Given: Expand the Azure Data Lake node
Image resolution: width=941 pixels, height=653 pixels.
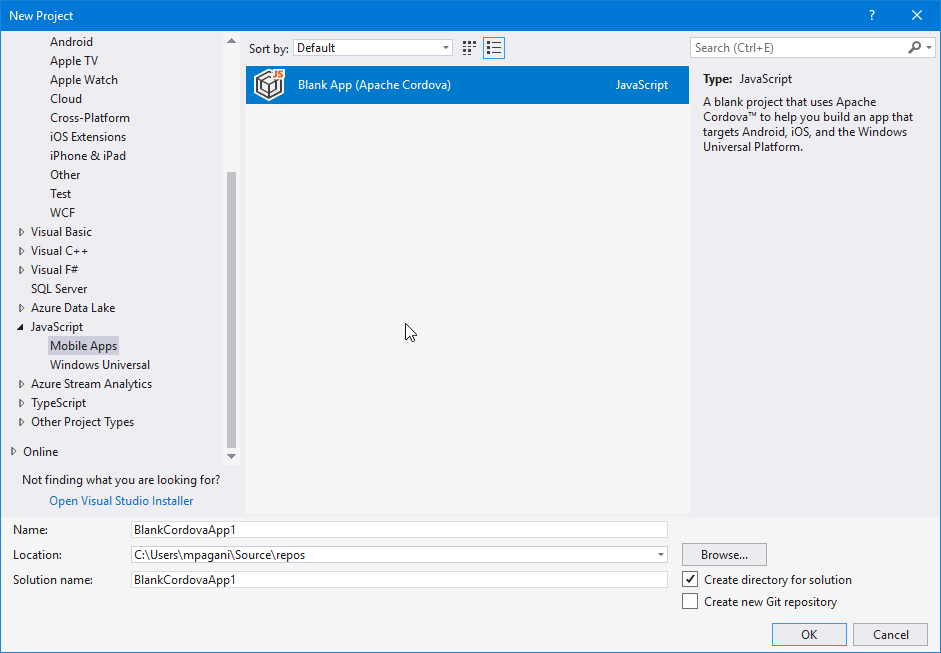Looking at the screenshot, I should coord(22,308).
